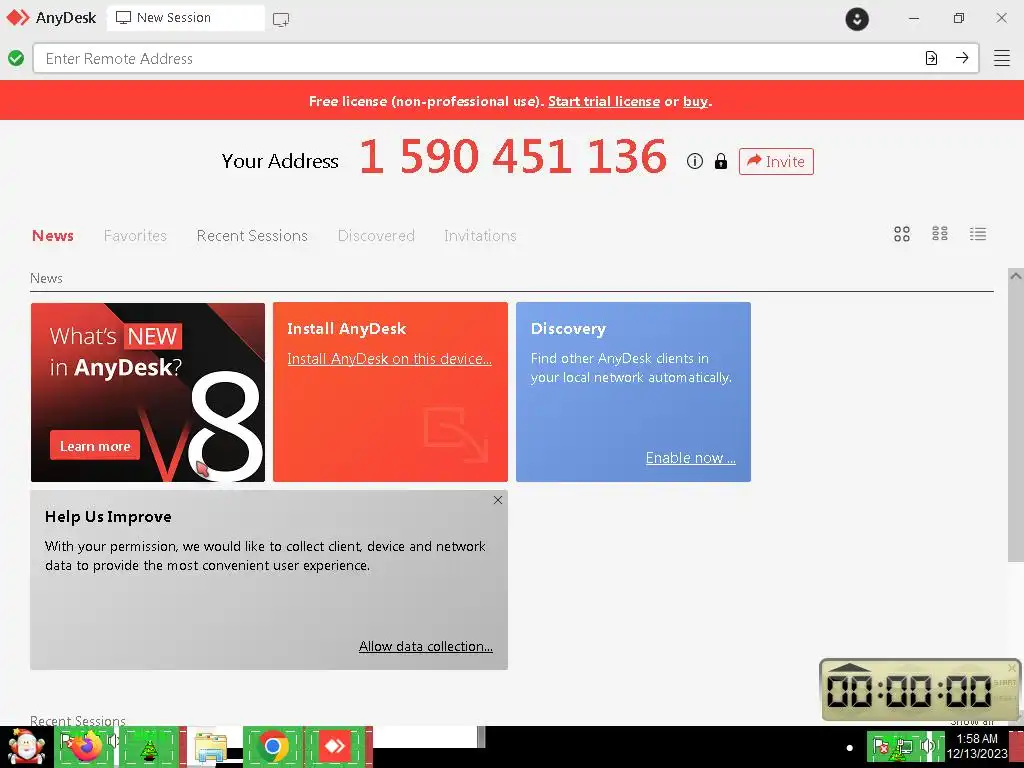Click the Invite button
The height and width of the screenshot is (768, 1024).
click(x=776, y=161)
